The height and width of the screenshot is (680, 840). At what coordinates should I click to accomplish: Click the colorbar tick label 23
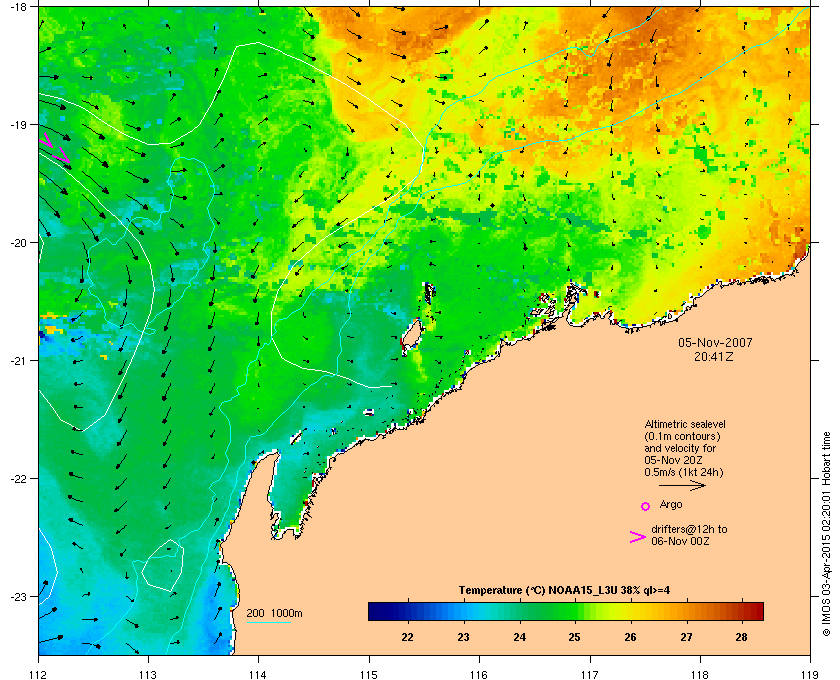coord(463,637)
